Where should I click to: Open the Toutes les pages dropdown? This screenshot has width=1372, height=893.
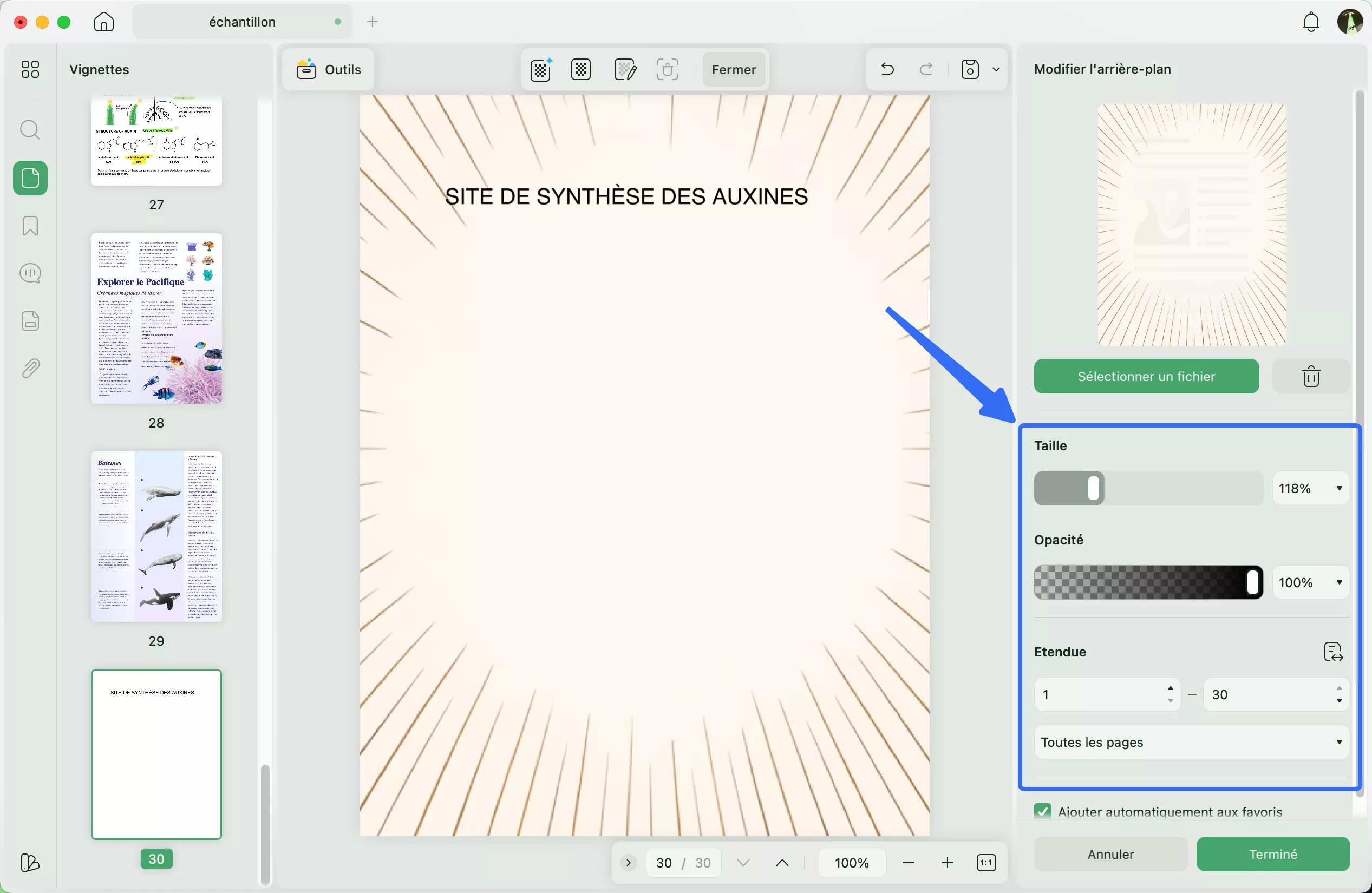pyautogui.click(x=1190, y=742)
